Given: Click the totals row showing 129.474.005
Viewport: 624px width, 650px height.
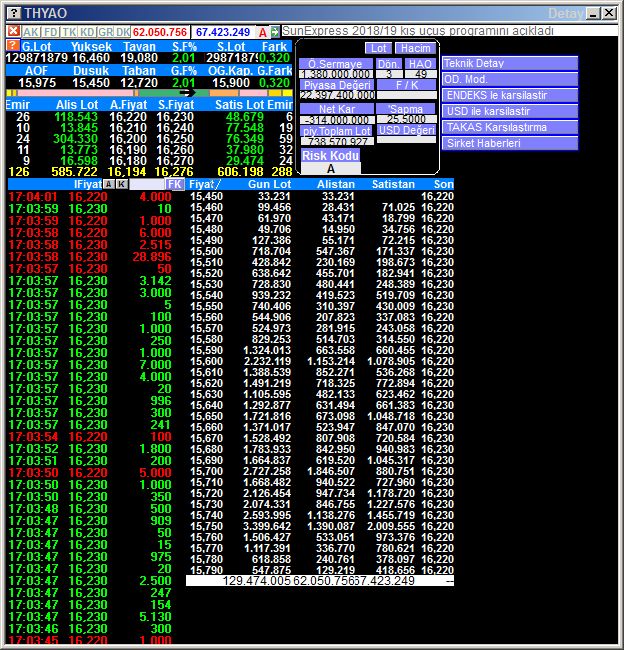Looking at the screenshot, I should 320,581.
